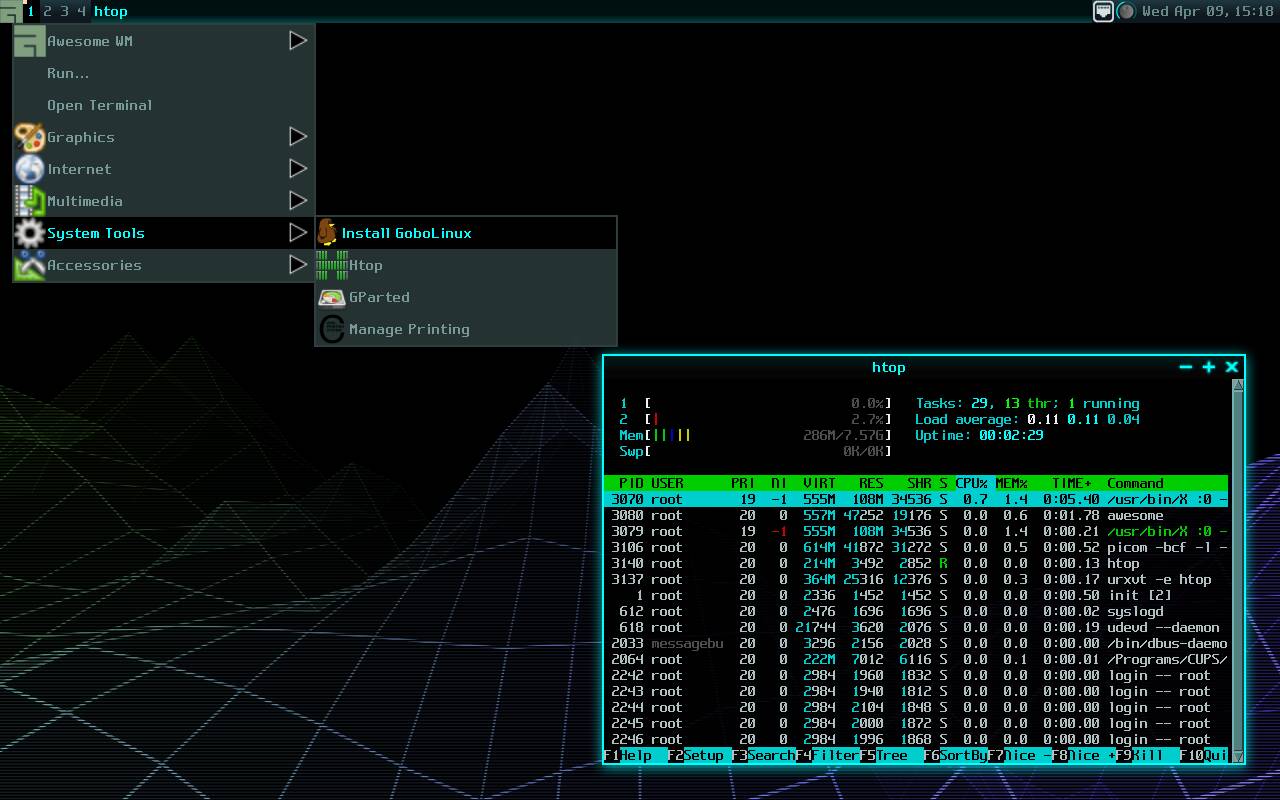Click the Install GoboLinux monkey icon
The height and width of the screenshot is (800, 1280).
330,232
